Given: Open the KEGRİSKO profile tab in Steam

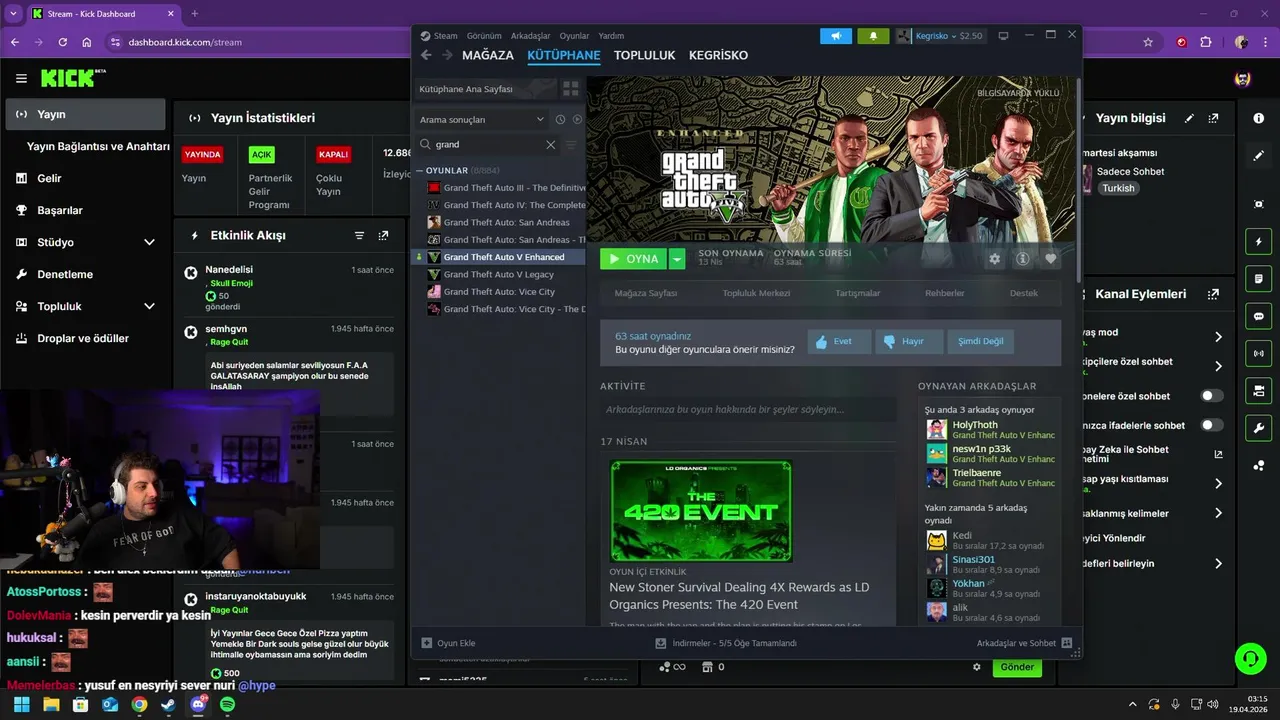Looking at the screenshot, I should click(718, 55).
